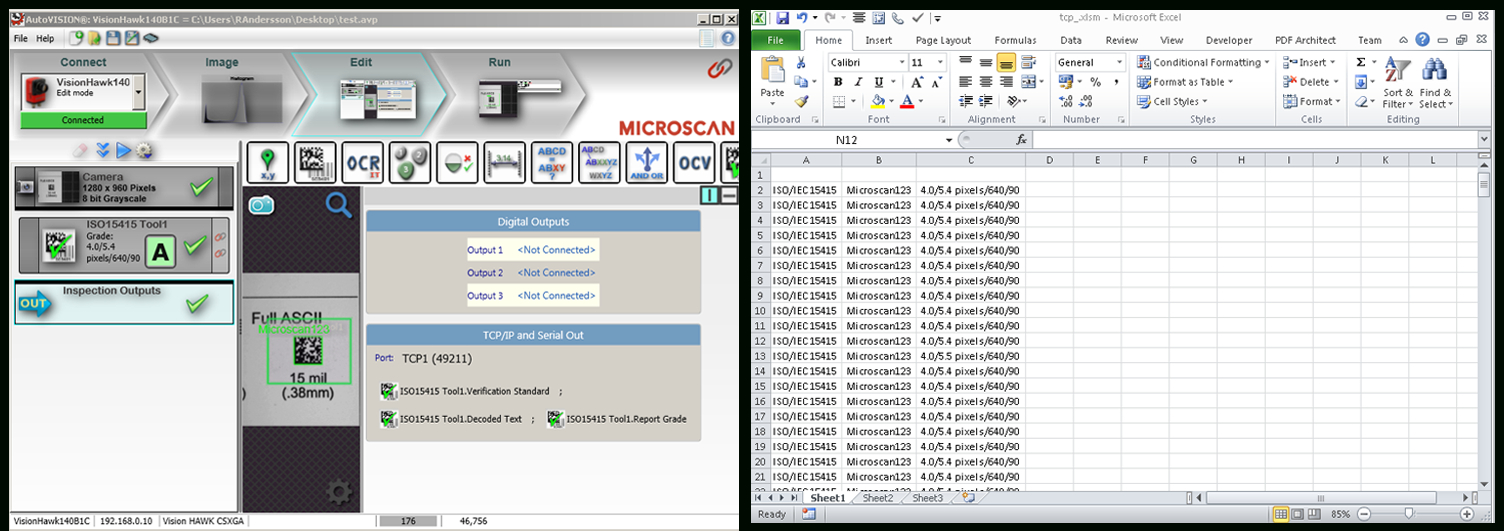Click the measure 3.14 tool icon

[x=504, y=162]
